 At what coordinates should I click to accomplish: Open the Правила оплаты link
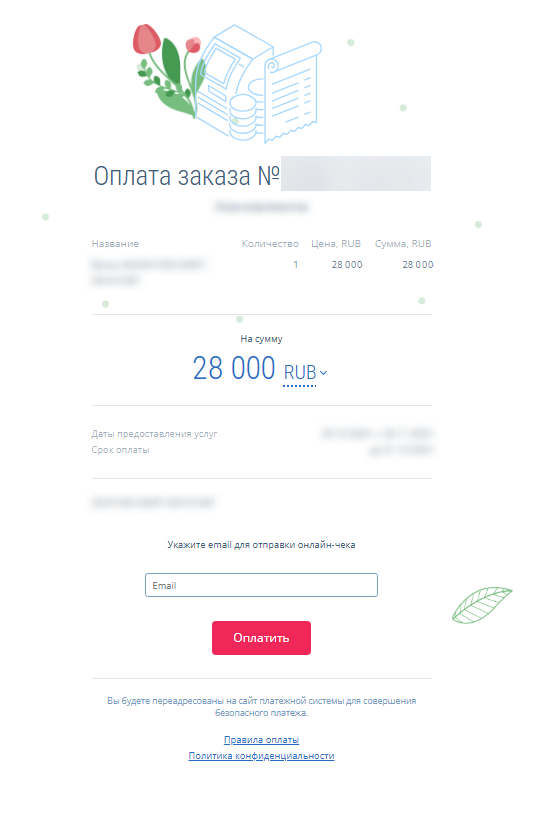(x=261, y=740)
